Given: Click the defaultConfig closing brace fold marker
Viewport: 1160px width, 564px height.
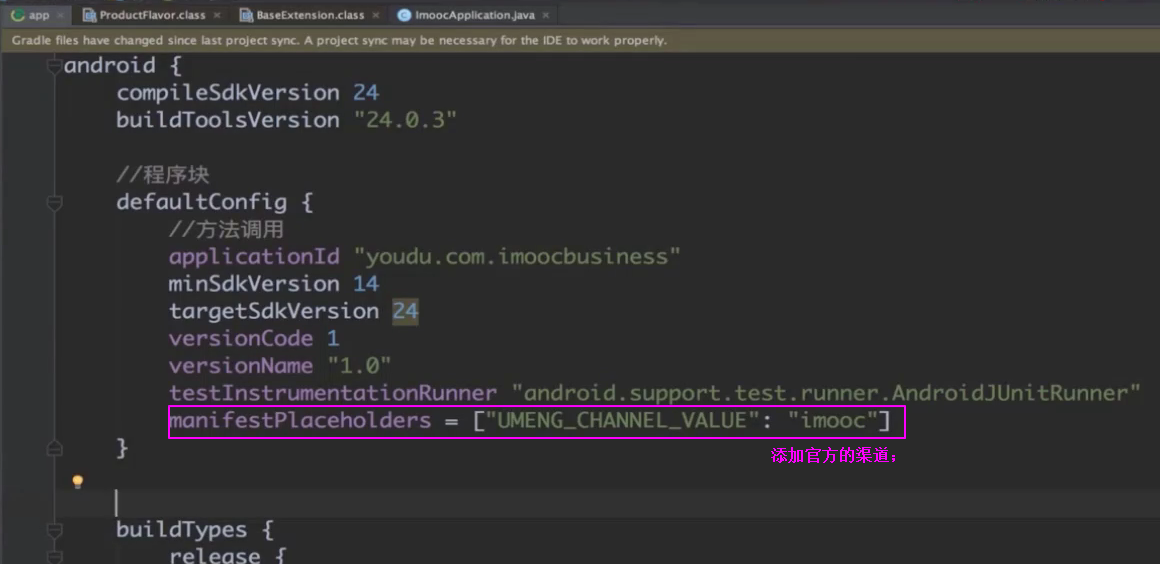Looking at the screenshot, I should click(54, 448).
